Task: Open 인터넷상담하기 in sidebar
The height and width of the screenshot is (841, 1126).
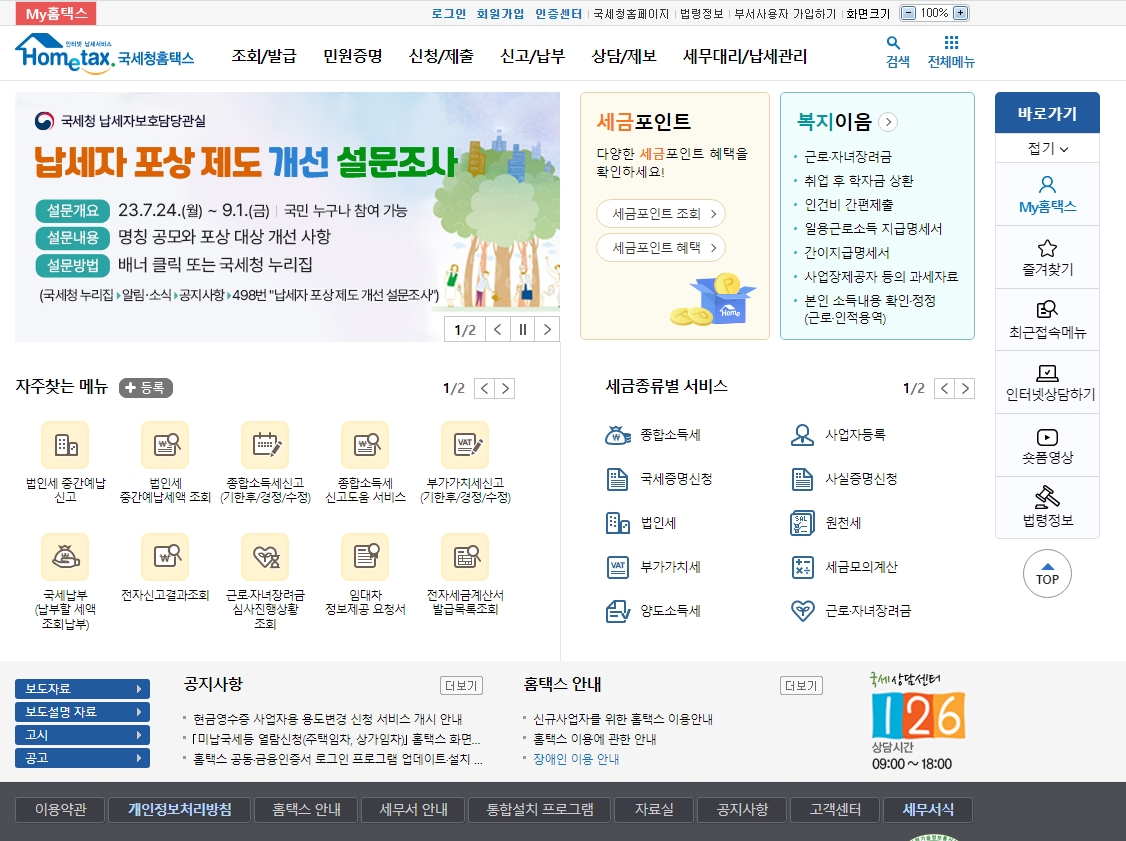Action: click(x=1047, y=383)
